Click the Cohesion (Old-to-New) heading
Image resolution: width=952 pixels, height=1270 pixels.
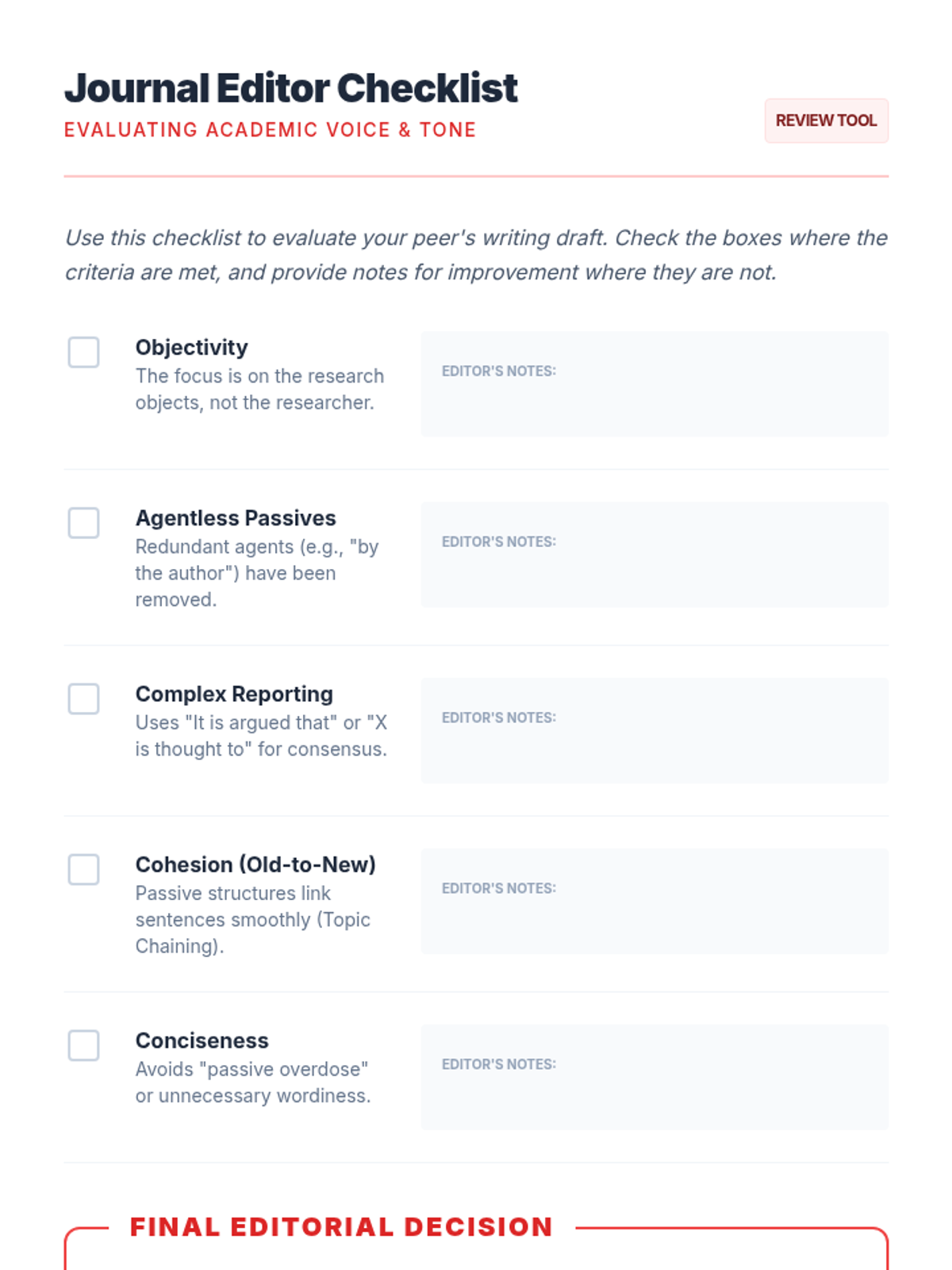coord(255,865)
